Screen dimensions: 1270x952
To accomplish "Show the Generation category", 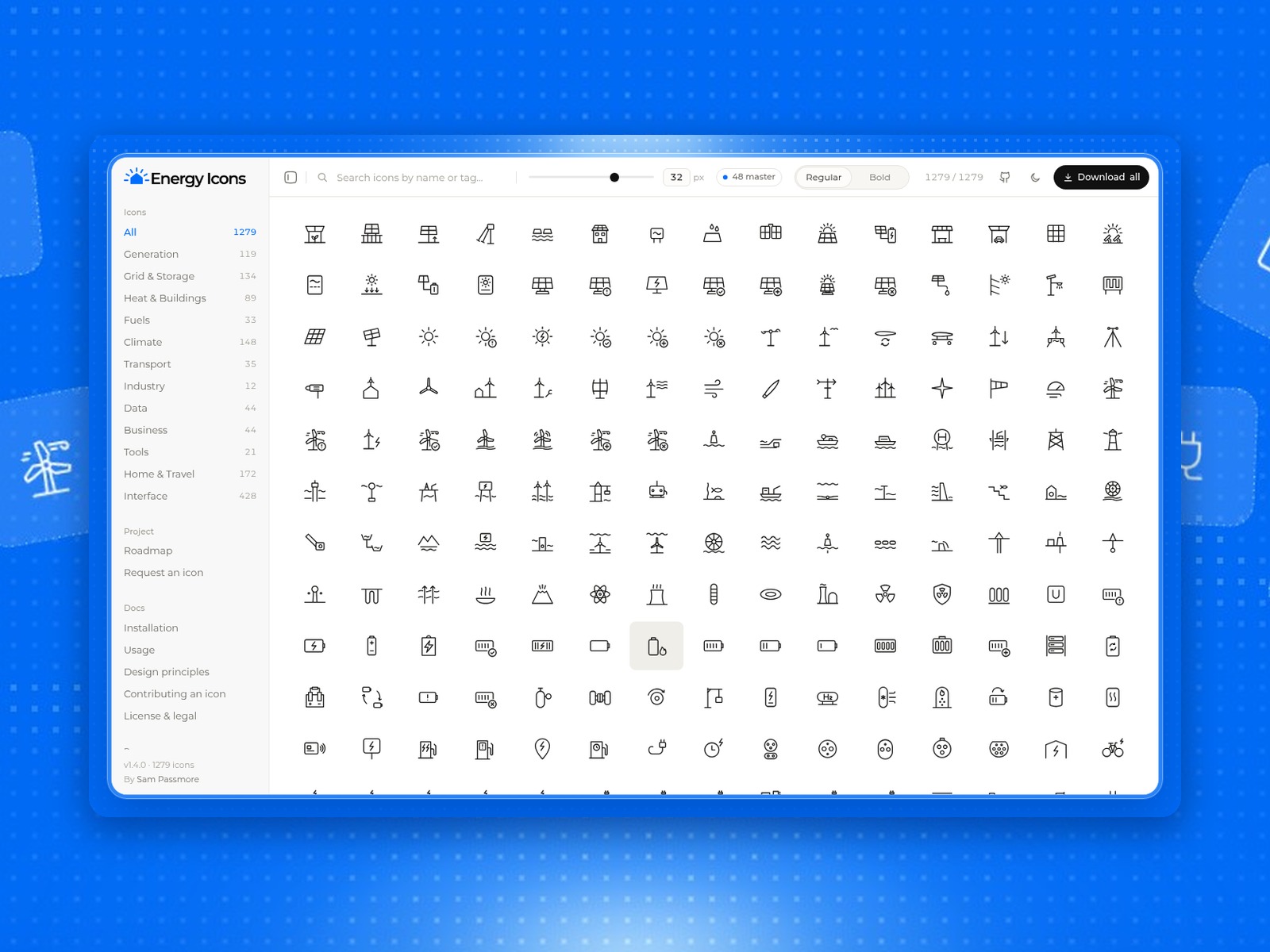I will (190, 254).
